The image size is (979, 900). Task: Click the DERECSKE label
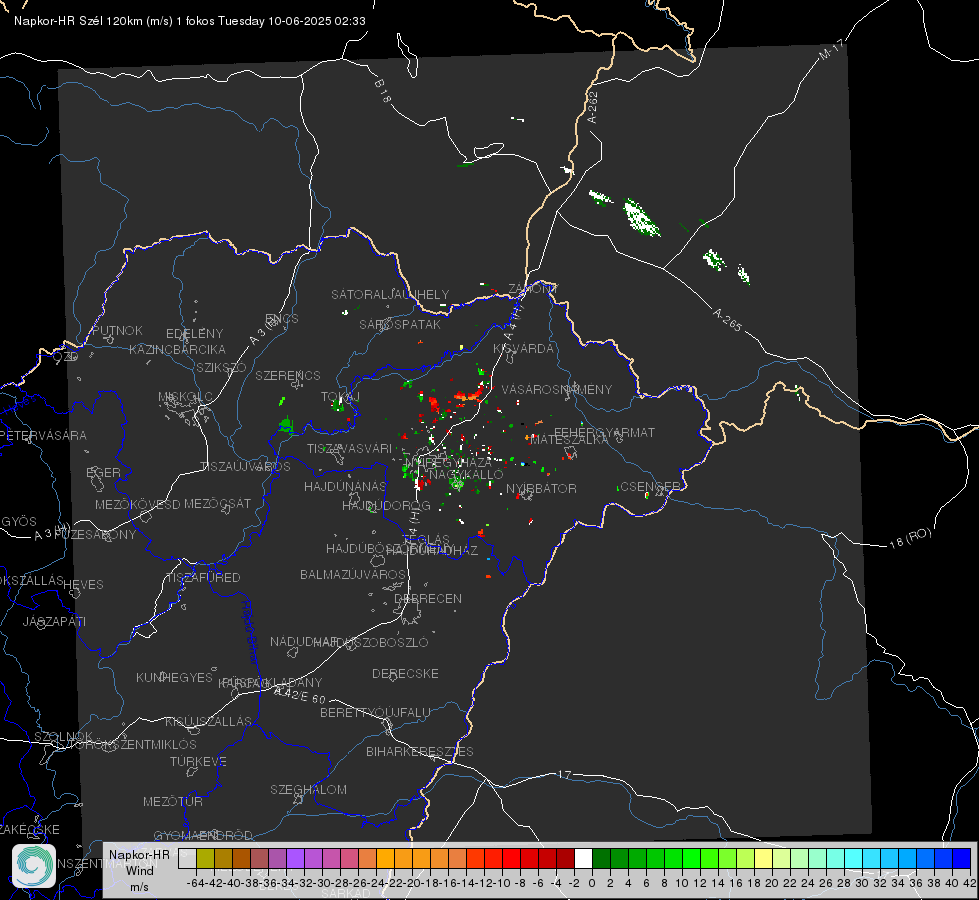point(405,673)
